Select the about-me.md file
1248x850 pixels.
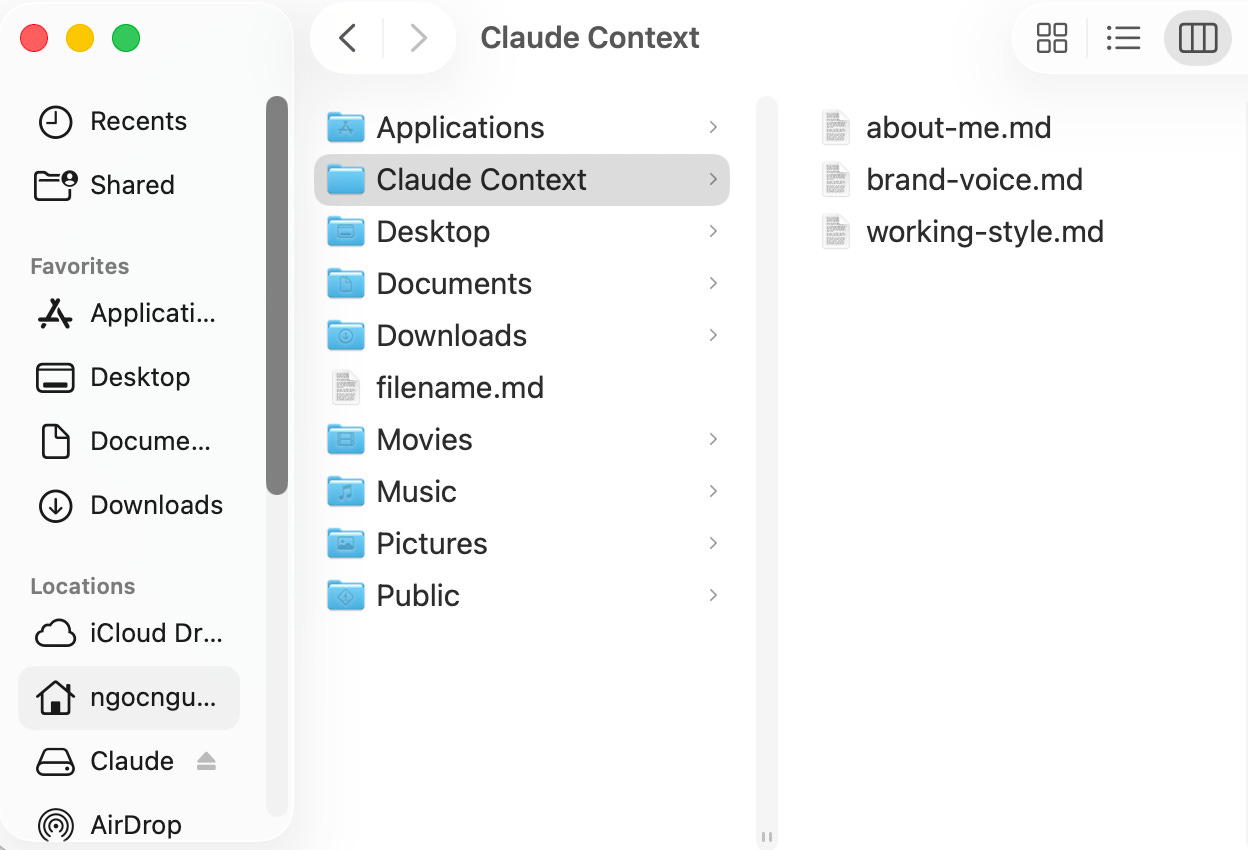pos(937,128)
